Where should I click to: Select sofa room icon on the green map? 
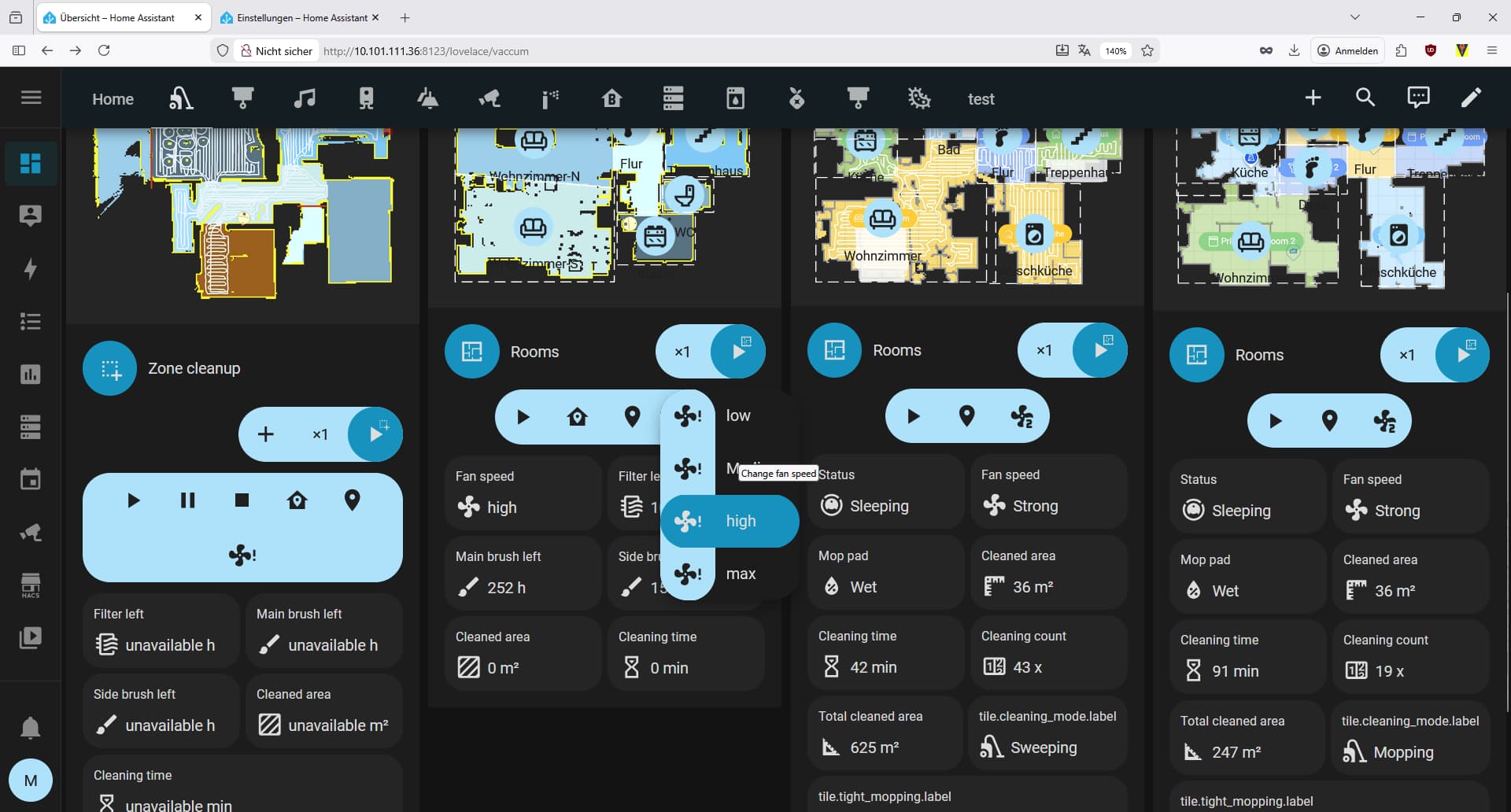tap(1250, 241)
